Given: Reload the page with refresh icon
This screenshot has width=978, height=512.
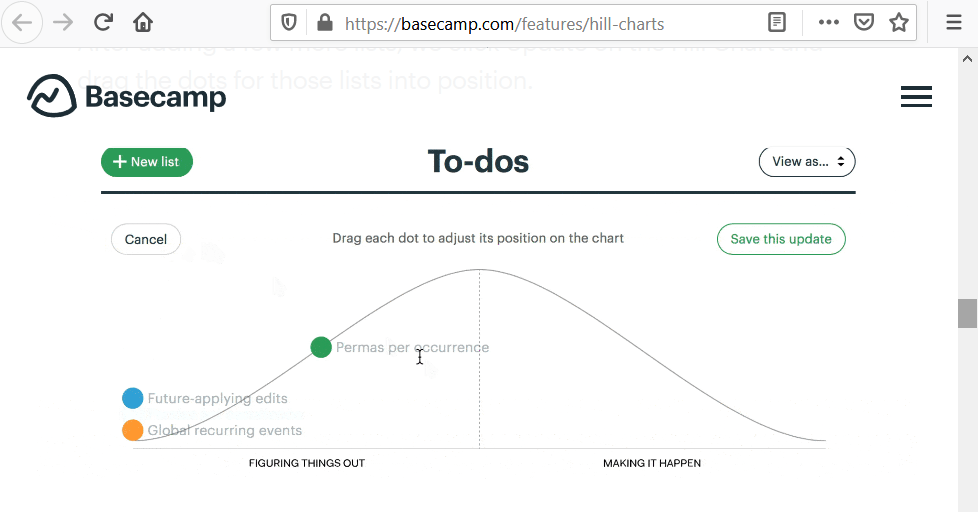Looking at the screenshot, I should pos(102,22).
